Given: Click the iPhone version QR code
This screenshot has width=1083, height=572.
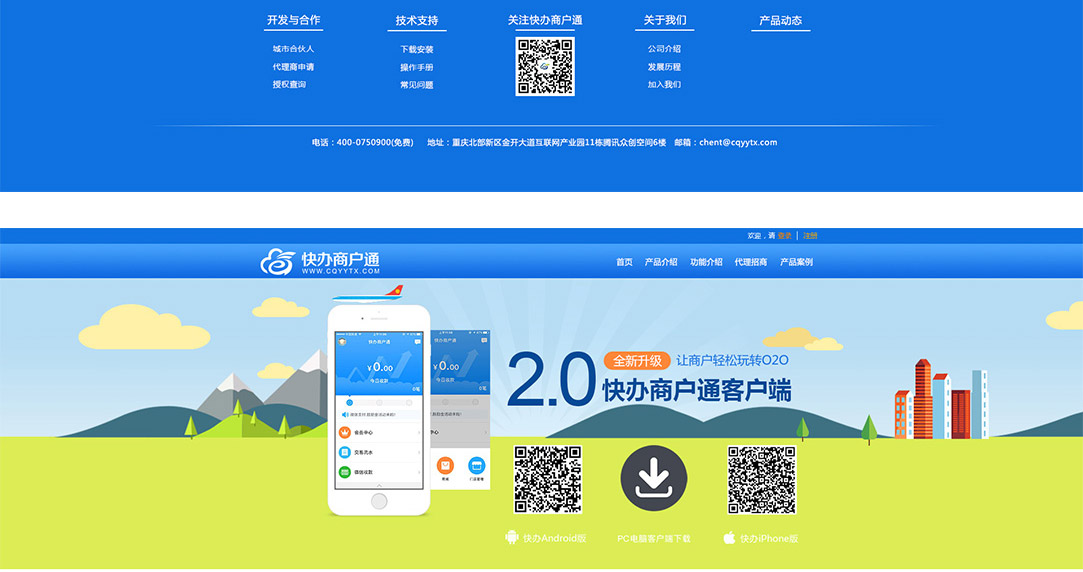Looking at the screenshot, I should pyautogui.click(x=761, y=479).
